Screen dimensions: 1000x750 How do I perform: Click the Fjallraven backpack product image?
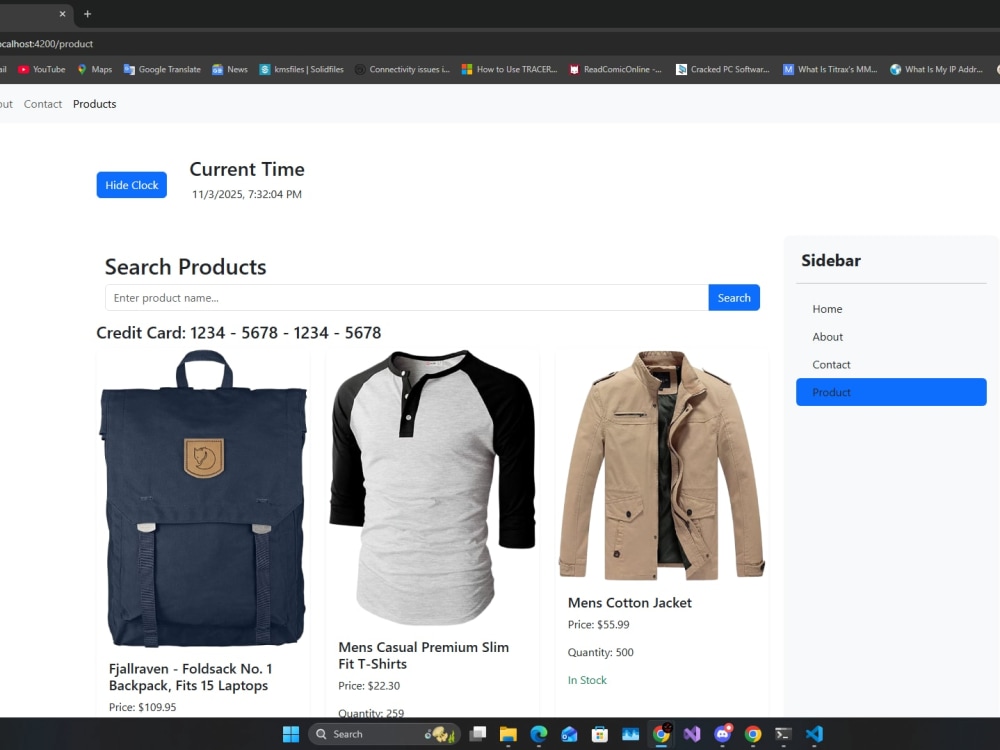203,499
